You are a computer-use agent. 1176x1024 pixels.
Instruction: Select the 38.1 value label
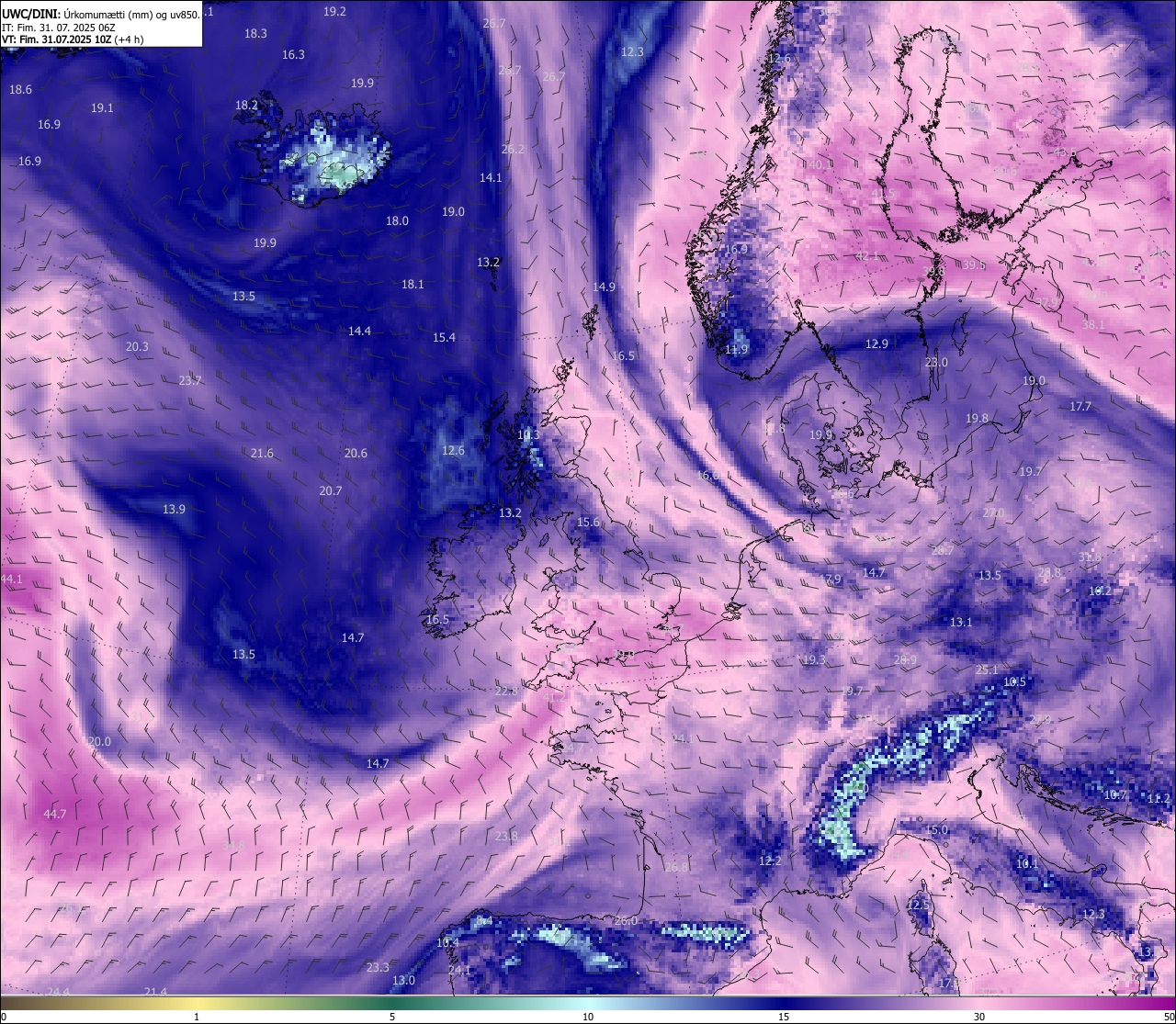pos(1093,324)
